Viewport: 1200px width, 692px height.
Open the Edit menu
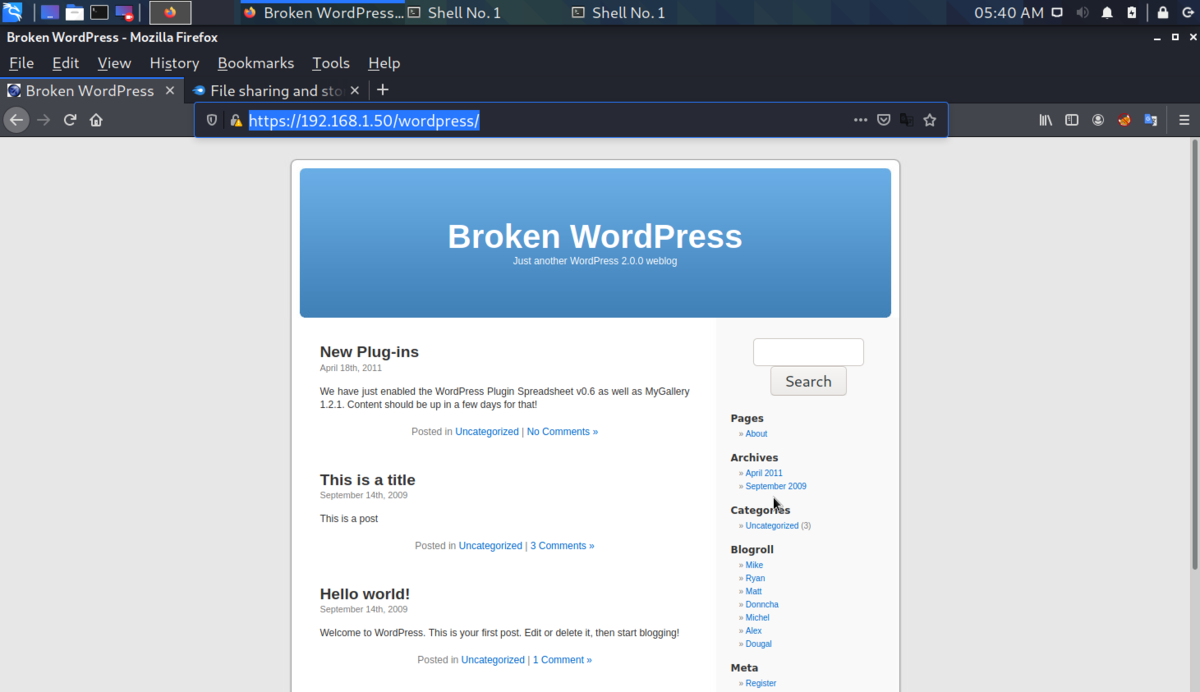click(65, 63)
